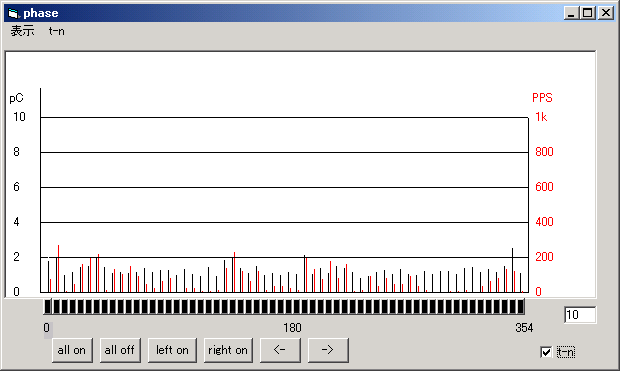
Task: Click the red 1k scale value
Action: (541, 117)
